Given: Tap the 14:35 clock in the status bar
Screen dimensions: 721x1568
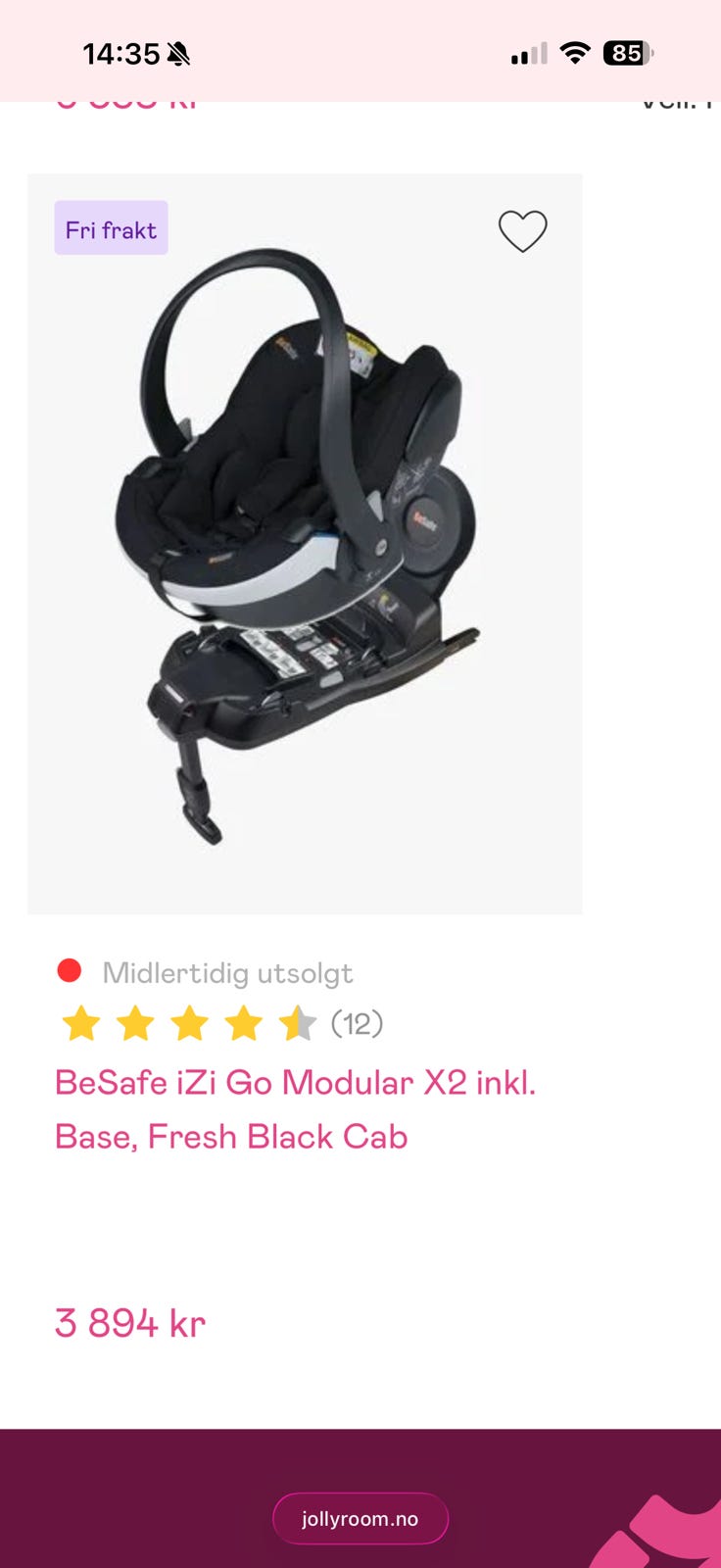Looking at the screenshot, I should [120, 54].
